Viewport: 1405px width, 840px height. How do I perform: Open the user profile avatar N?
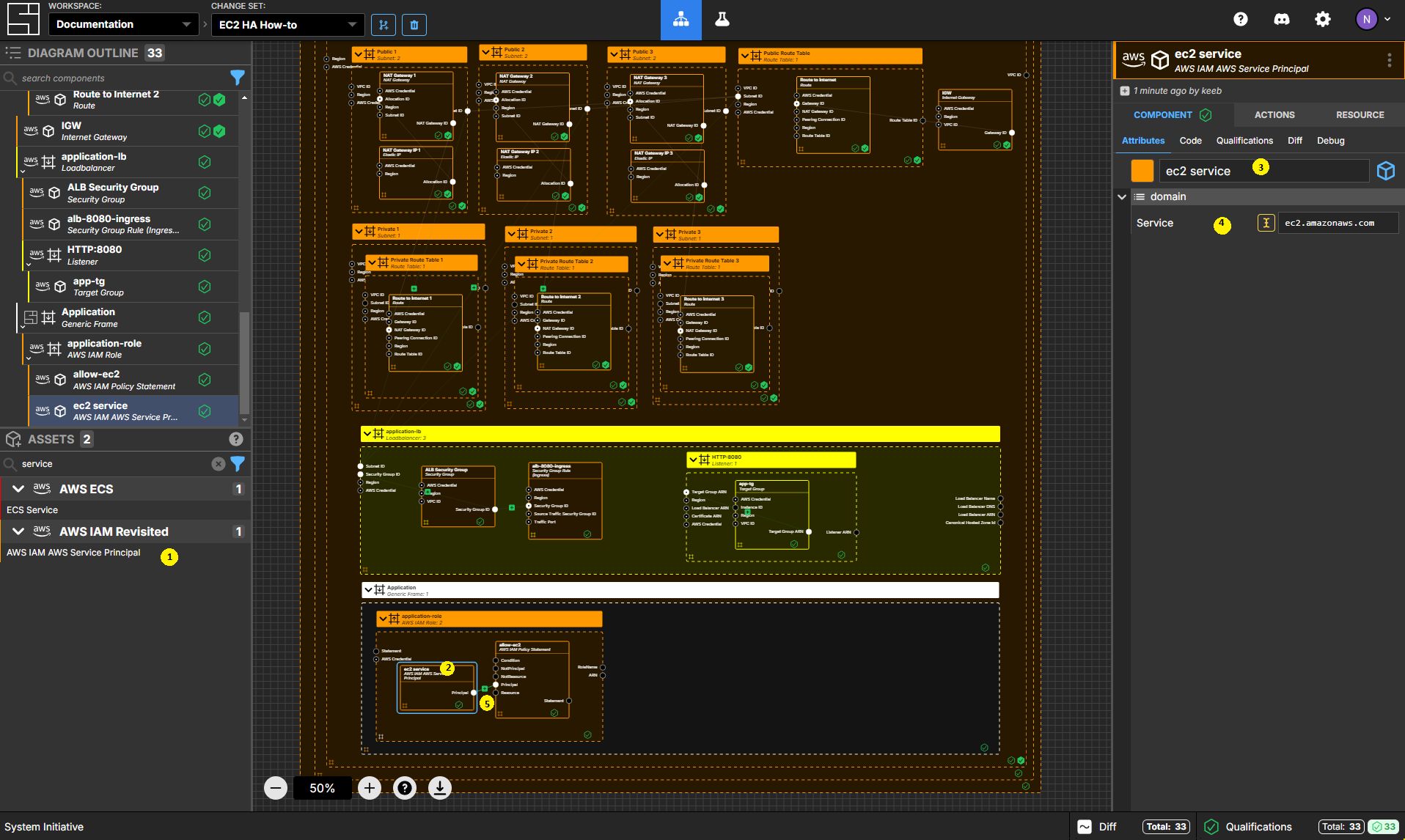point(1366,20)
